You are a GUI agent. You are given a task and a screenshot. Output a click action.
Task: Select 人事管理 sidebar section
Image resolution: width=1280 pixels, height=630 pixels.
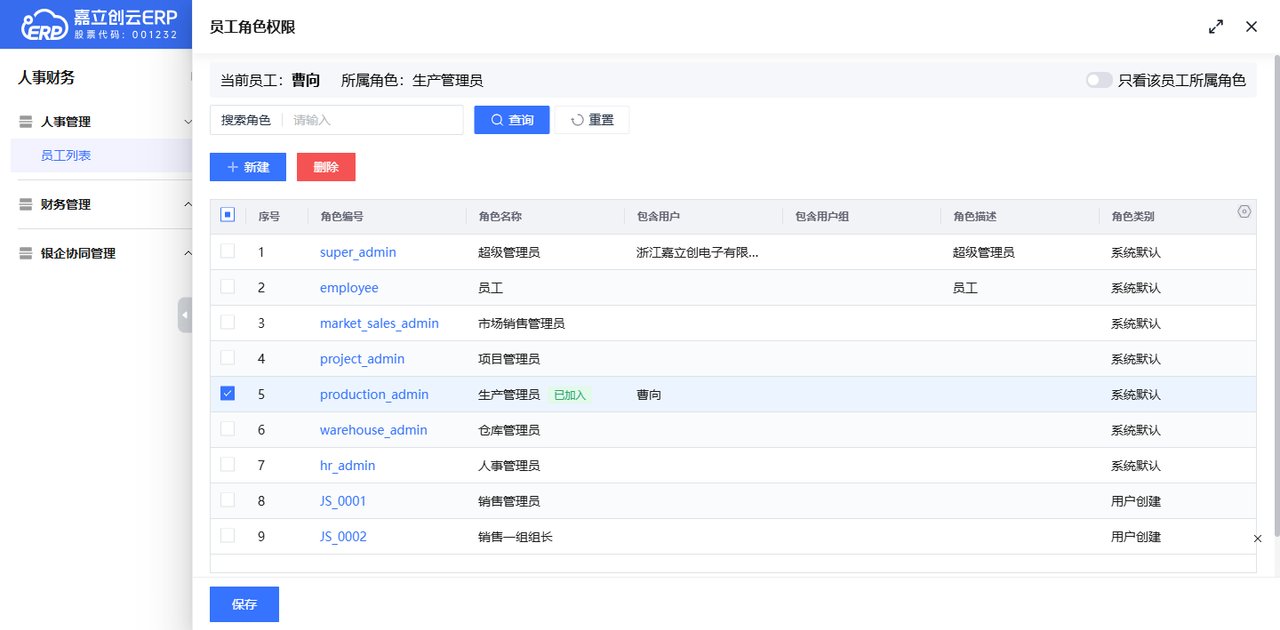tap(66, 122)
